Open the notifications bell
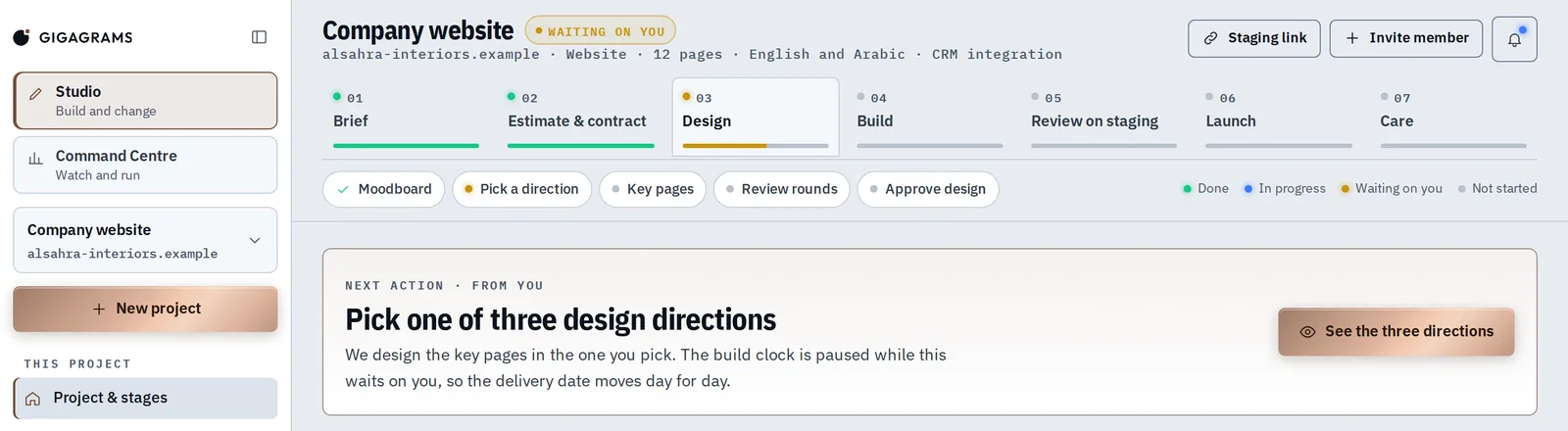Screen dimensions: 1568x431 pyautogui.click(x=1514, y=38)
